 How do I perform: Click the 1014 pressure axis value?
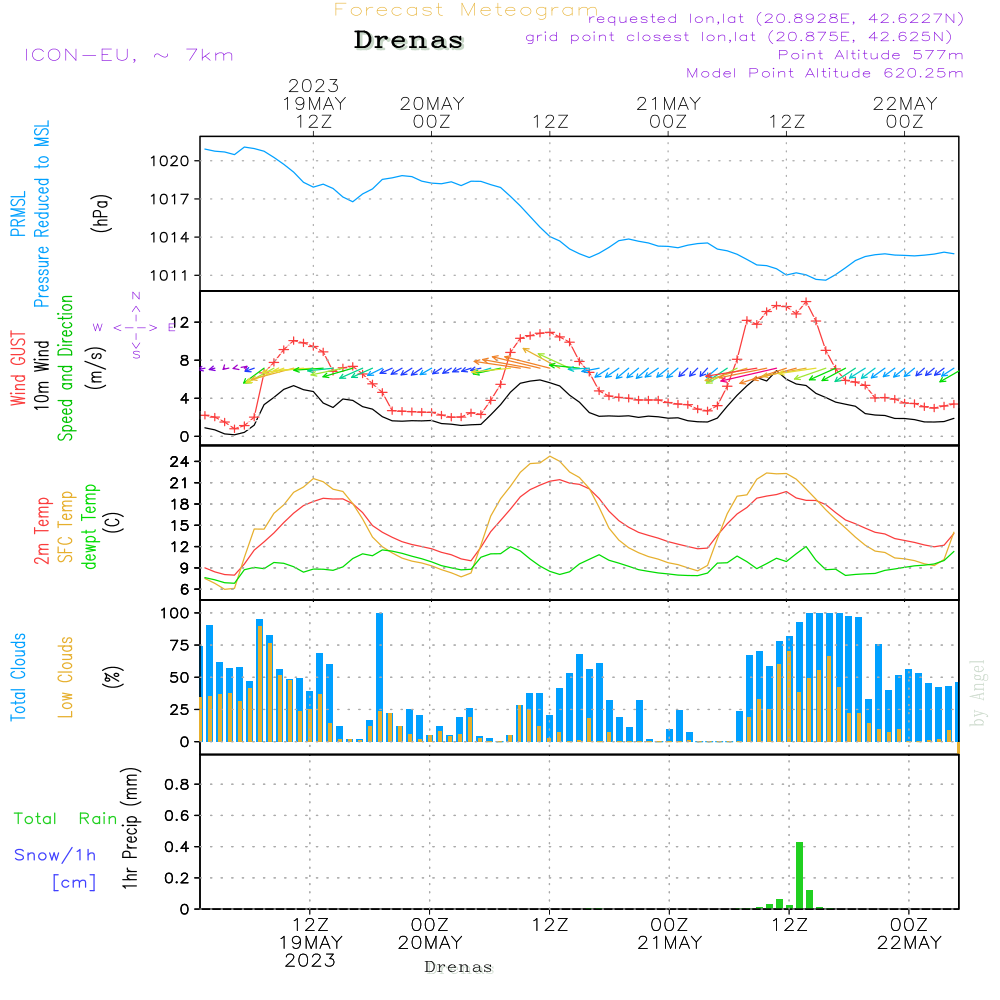pos(170,238)
